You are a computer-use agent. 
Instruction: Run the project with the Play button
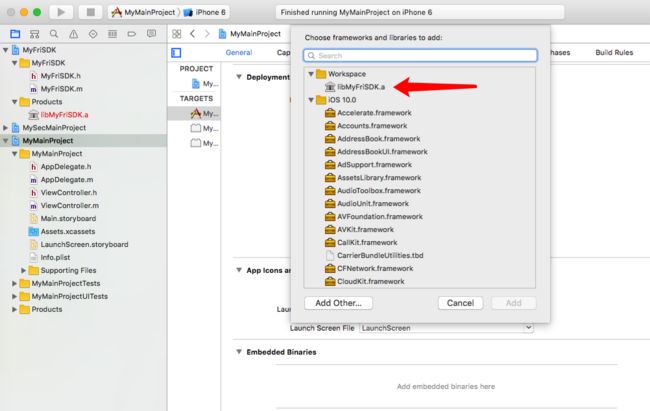[x=61, y=12]
